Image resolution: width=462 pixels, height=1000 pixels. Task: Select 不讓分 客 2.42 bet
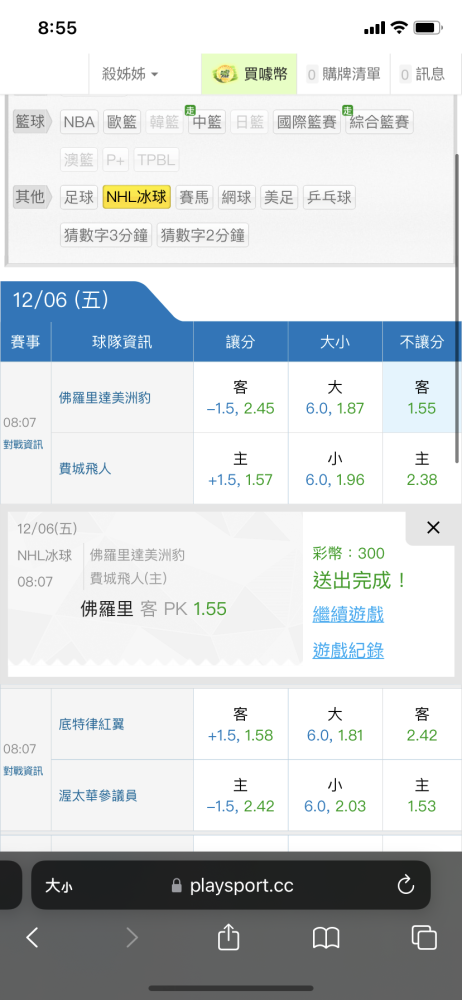pyautogui.click(x=422, y=724)
